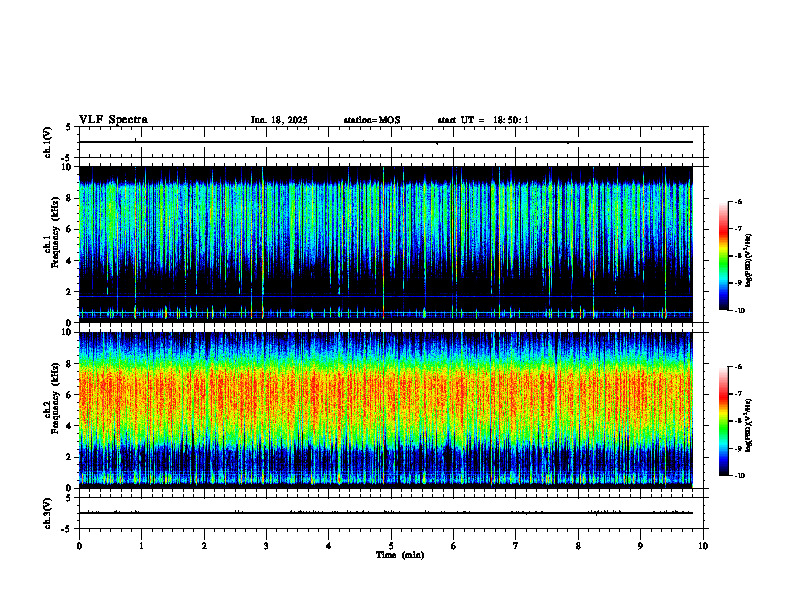
Task: Click the ch.2 spectrogram plot area
Action: (x=386, y=410)
